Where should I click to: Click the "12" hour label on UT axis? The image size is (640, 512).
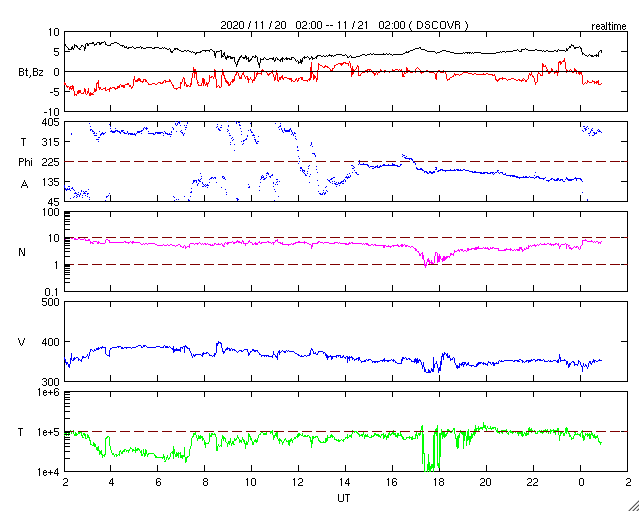tap(298, 483)
